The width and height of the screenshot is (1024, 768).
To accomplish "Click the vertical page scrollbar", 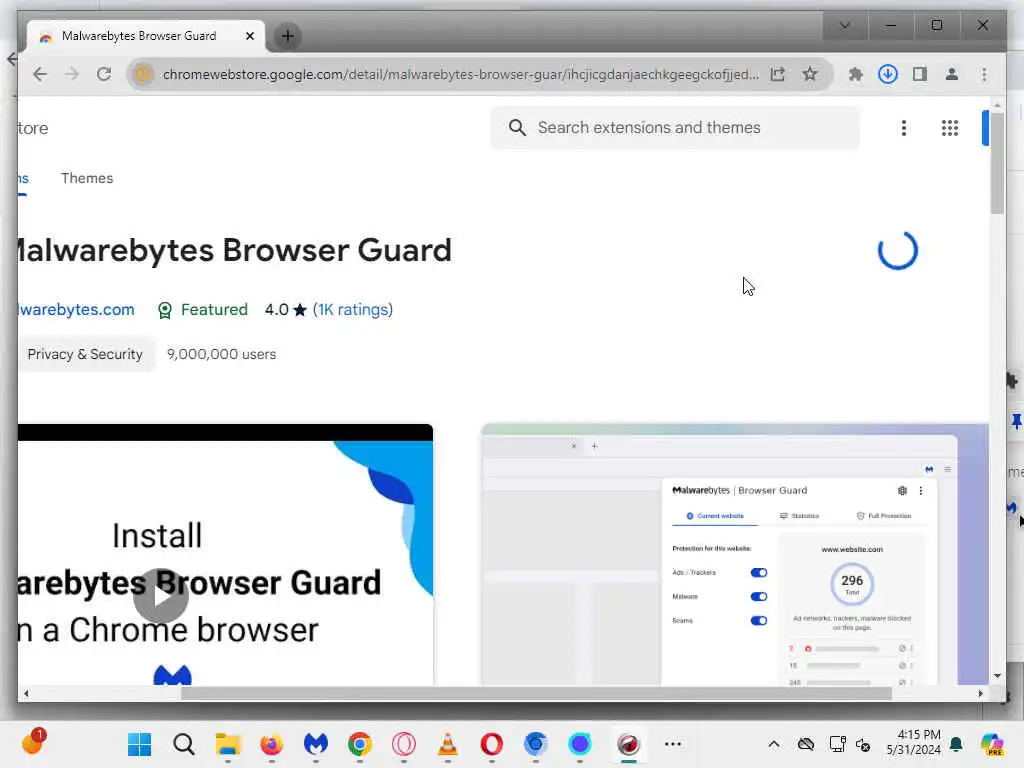I will coord(997,163).
